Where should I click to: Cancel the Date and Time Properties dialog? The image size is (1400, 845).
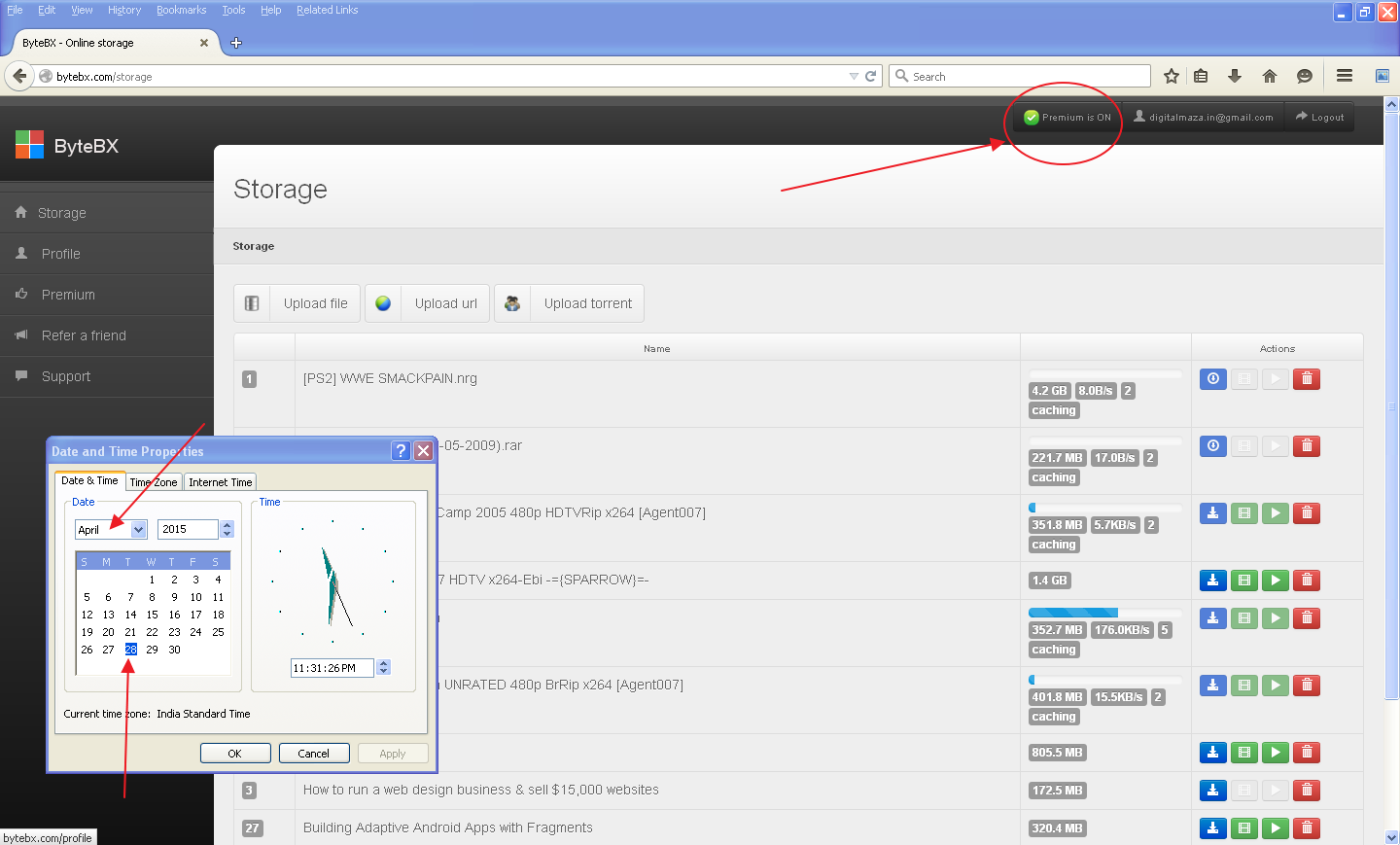coord(313,754)
